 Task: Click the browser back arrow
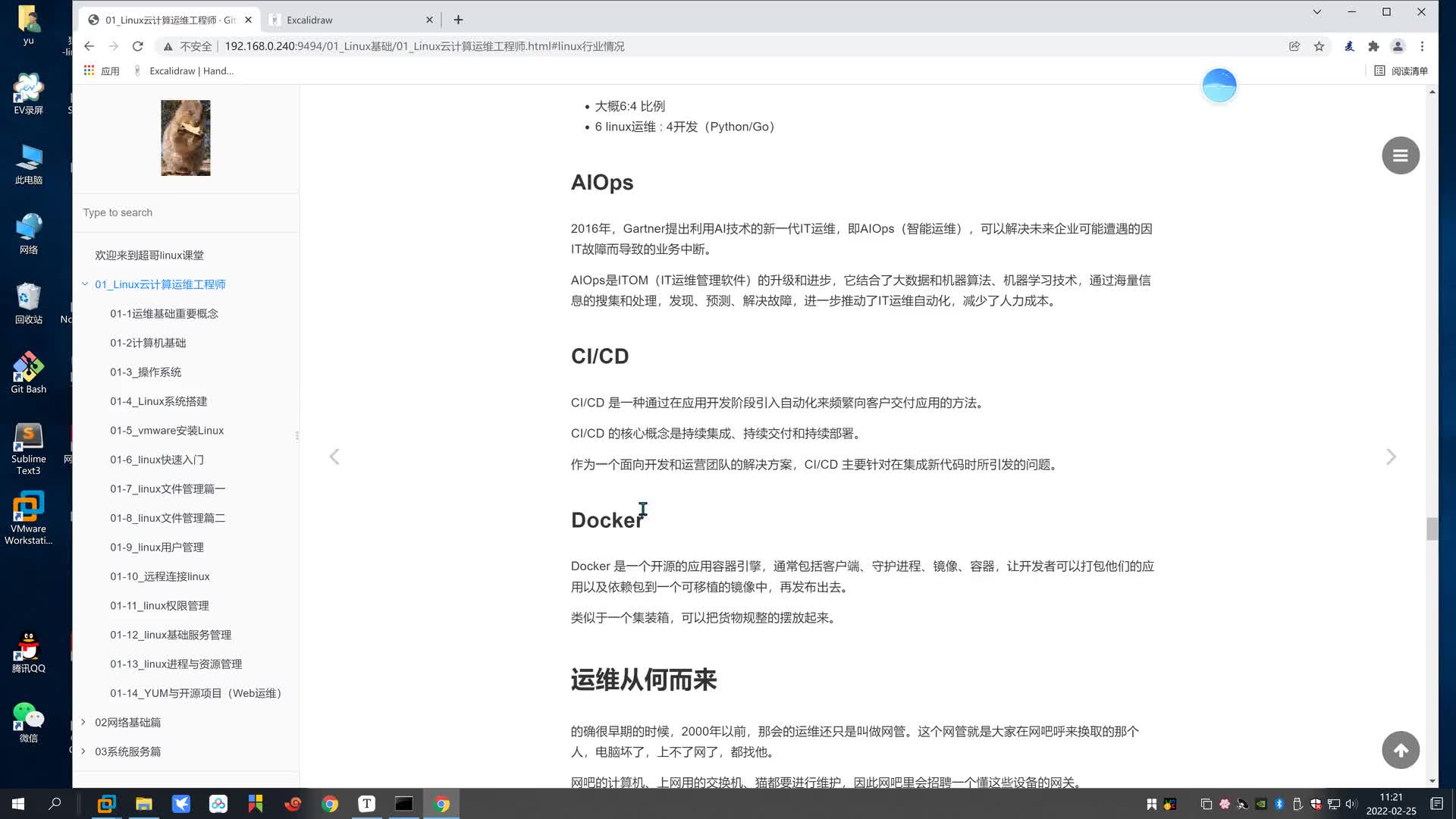pos(89,46)
